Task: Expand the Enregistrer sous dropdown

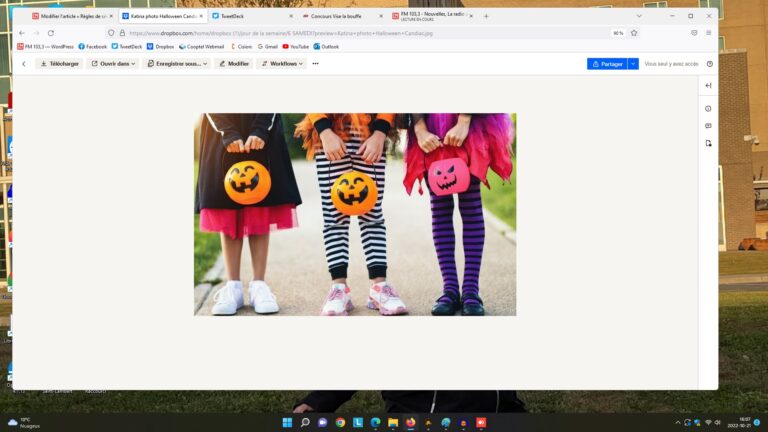Action: tap(176, 64)
